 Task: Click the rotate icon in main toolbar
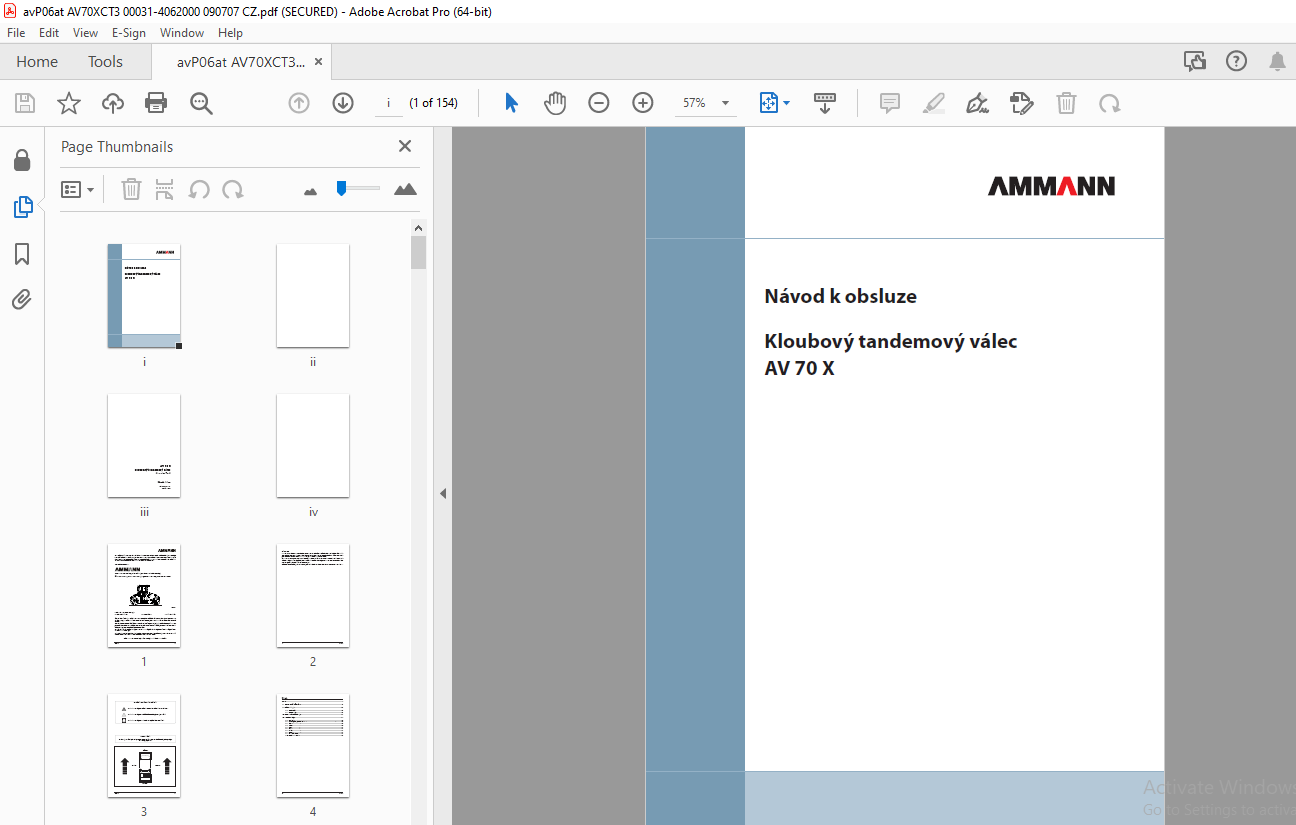(1109, 103)
